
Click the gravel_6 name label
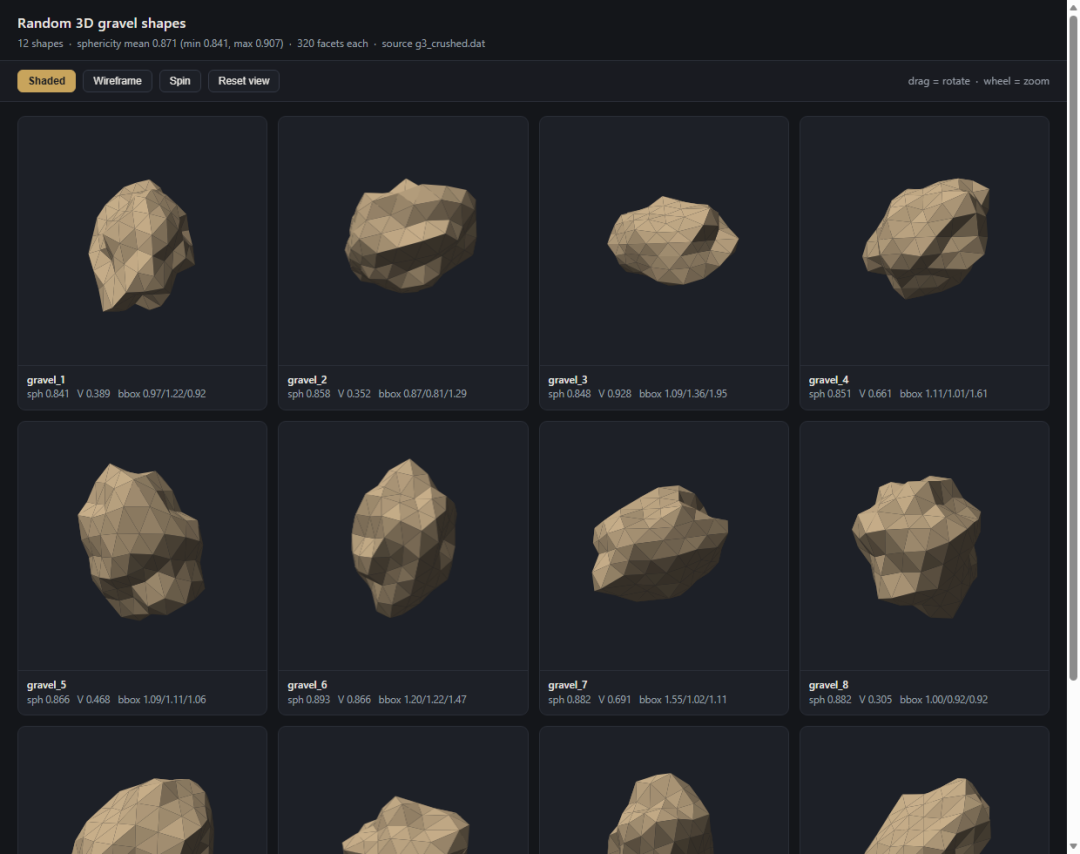coord(307,685)
